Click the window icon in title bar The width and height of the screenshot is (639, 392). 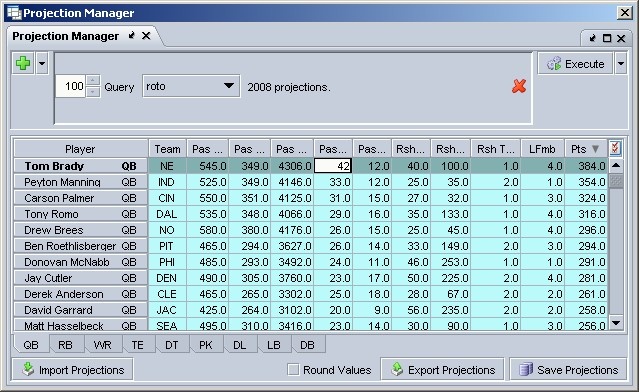tap(14, 13)
